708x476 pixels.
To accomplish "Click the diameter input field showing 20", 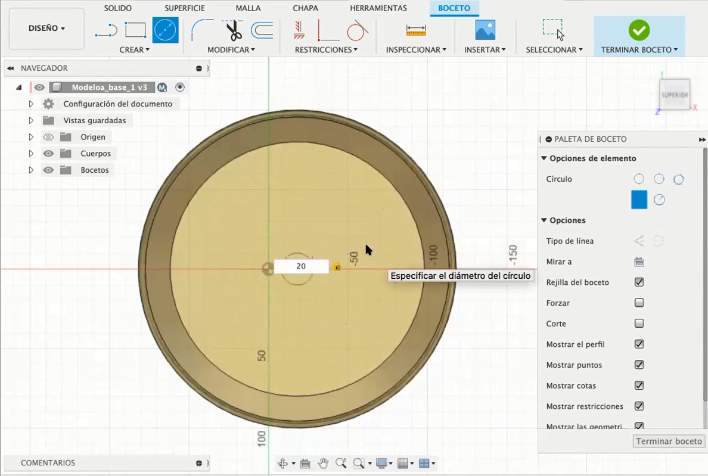I will tap(301, 266).
